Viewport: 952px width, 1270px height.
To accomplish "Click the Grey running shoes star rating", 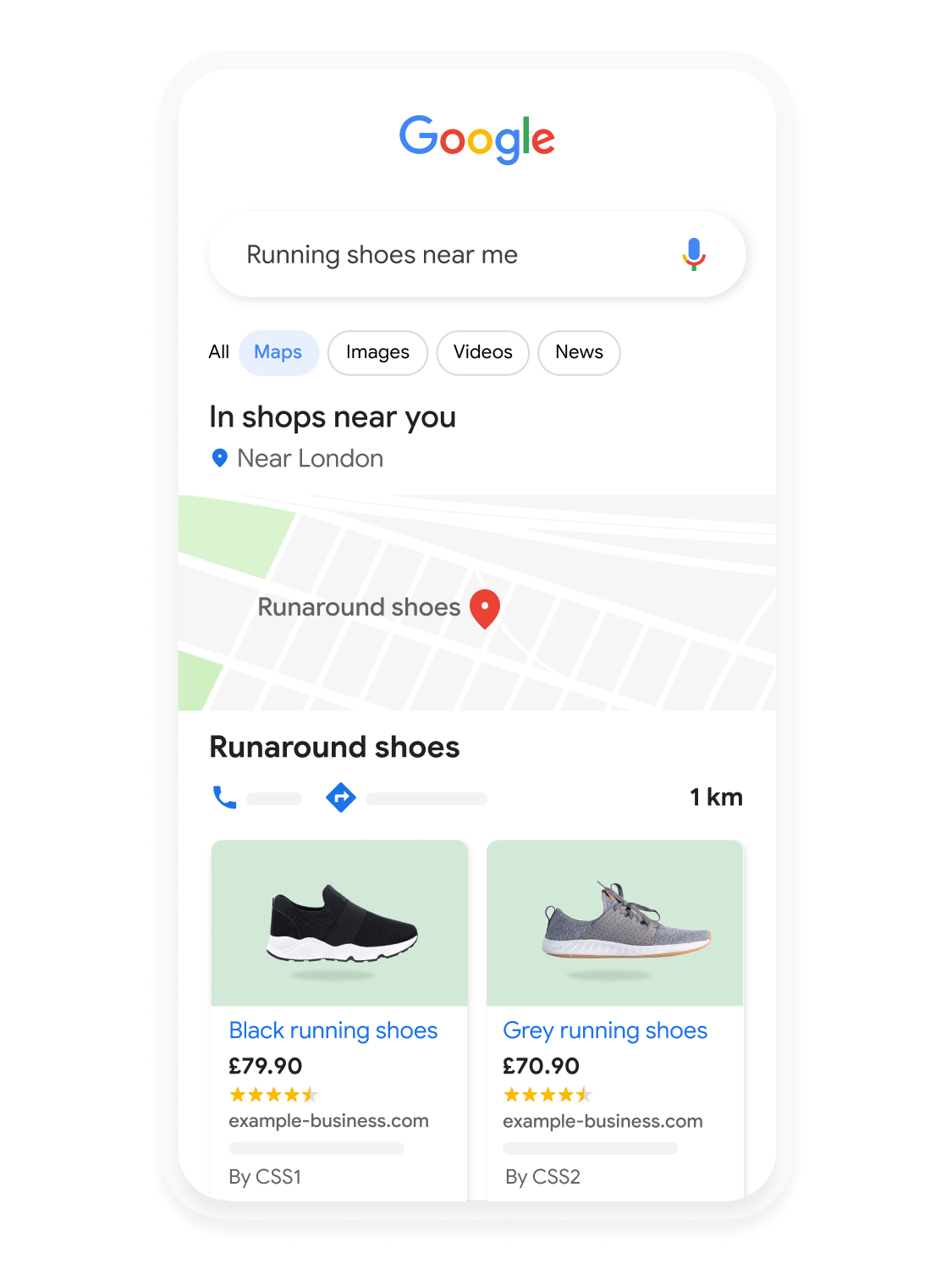I will tap(548, 1095).
